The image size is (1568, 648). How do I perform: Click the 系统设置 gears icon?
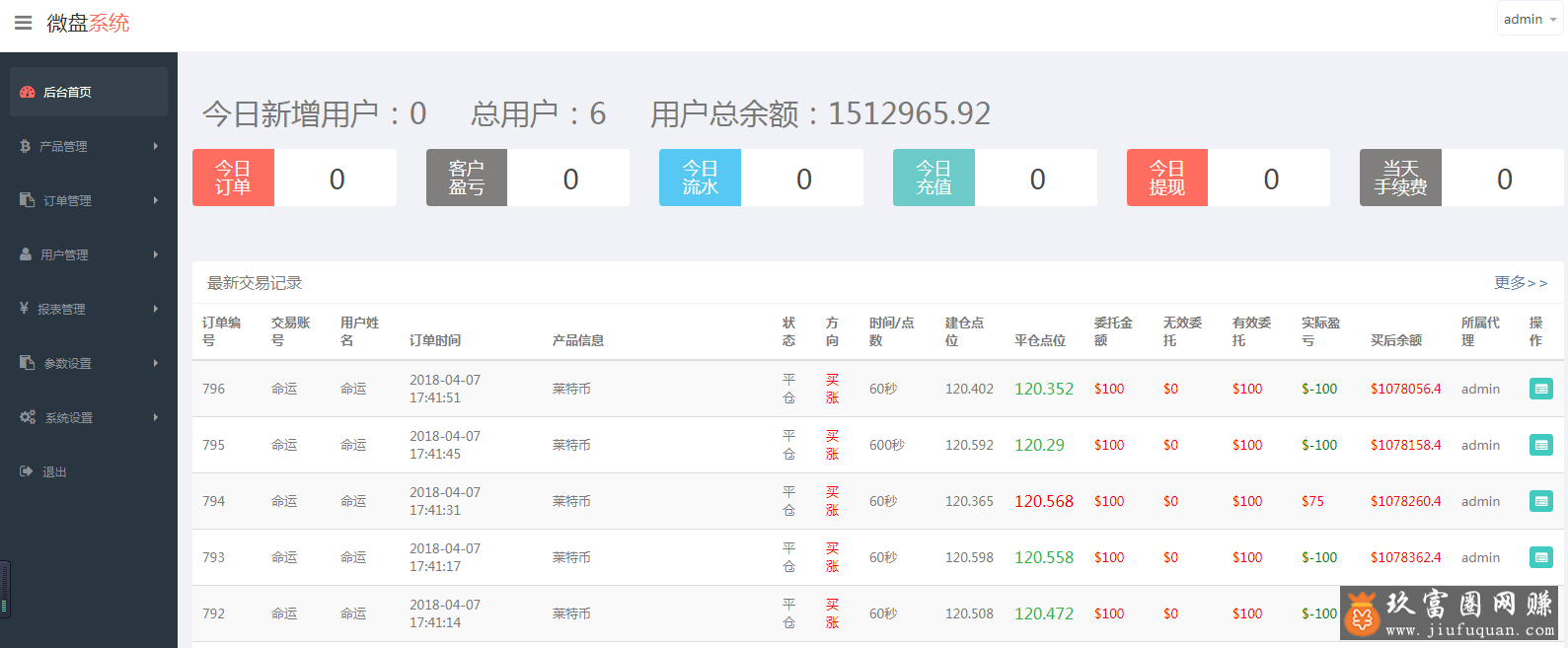click(x=28, y=417)
